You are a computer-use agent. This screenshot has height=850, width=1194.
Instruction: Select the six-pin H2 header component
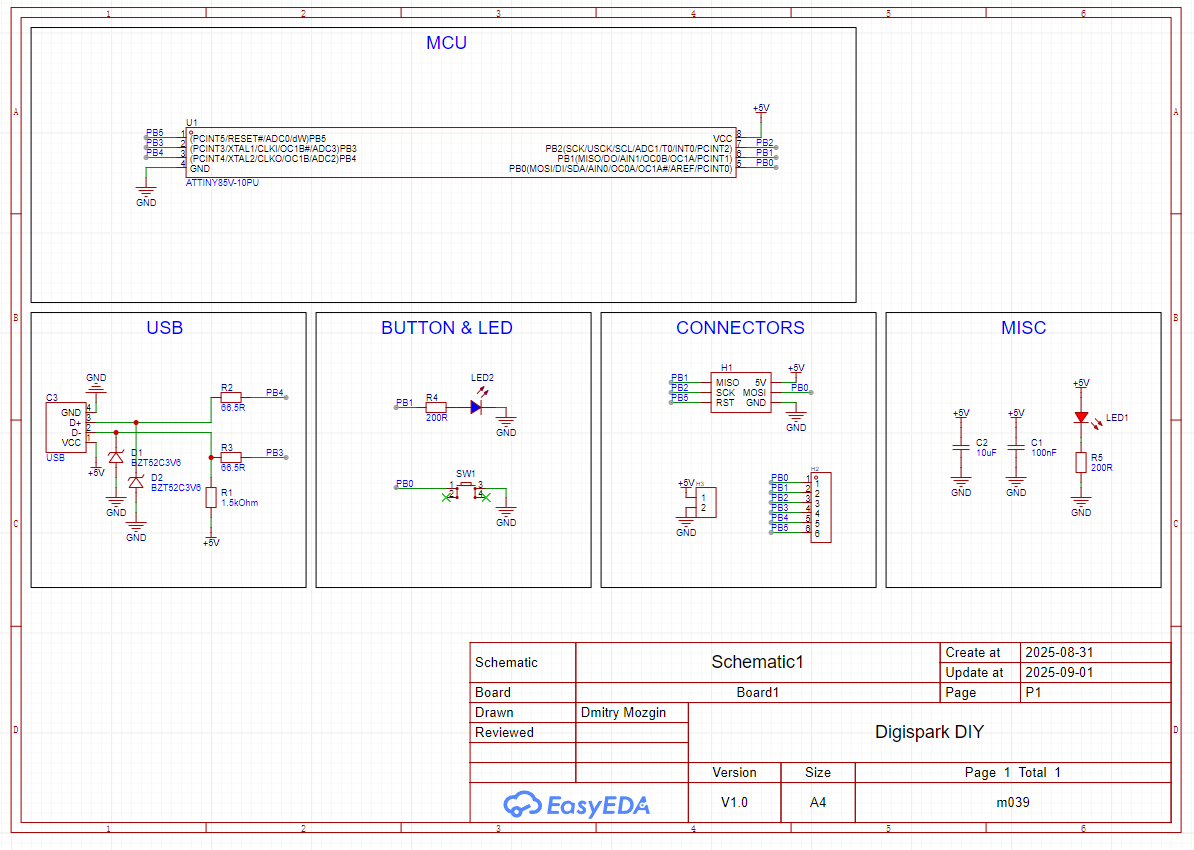[x=820, y=507]
